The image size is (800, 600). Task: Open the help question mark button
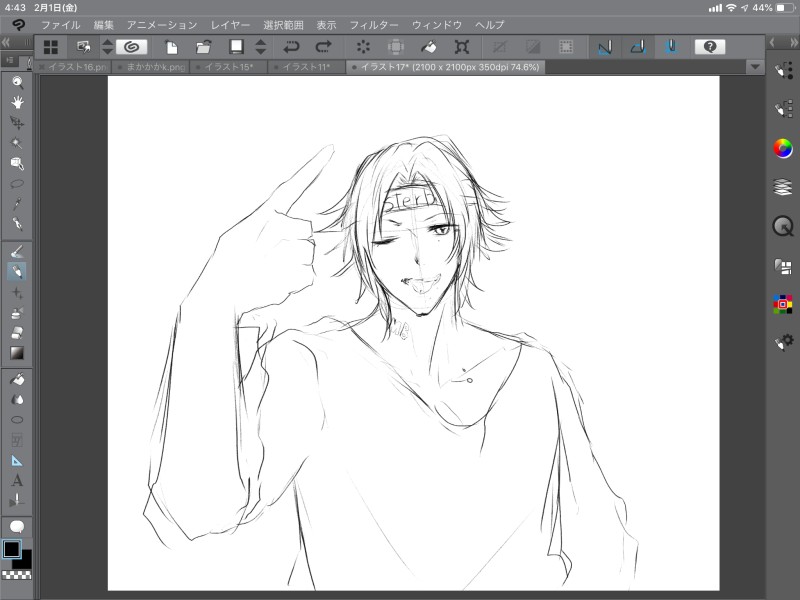(x=710, y=47)
